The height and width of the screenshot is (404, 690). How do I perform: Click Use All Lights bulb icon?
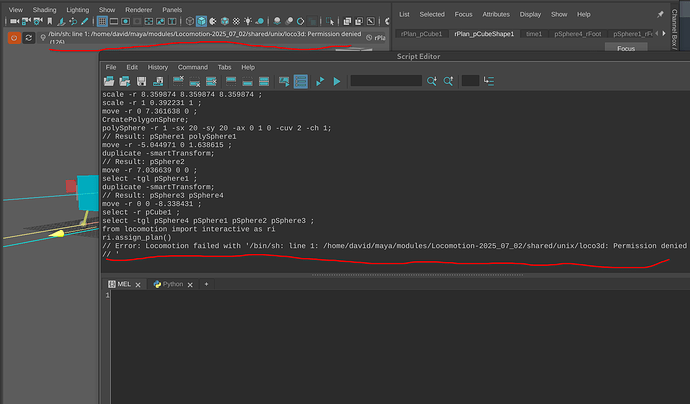click(248, 21)
